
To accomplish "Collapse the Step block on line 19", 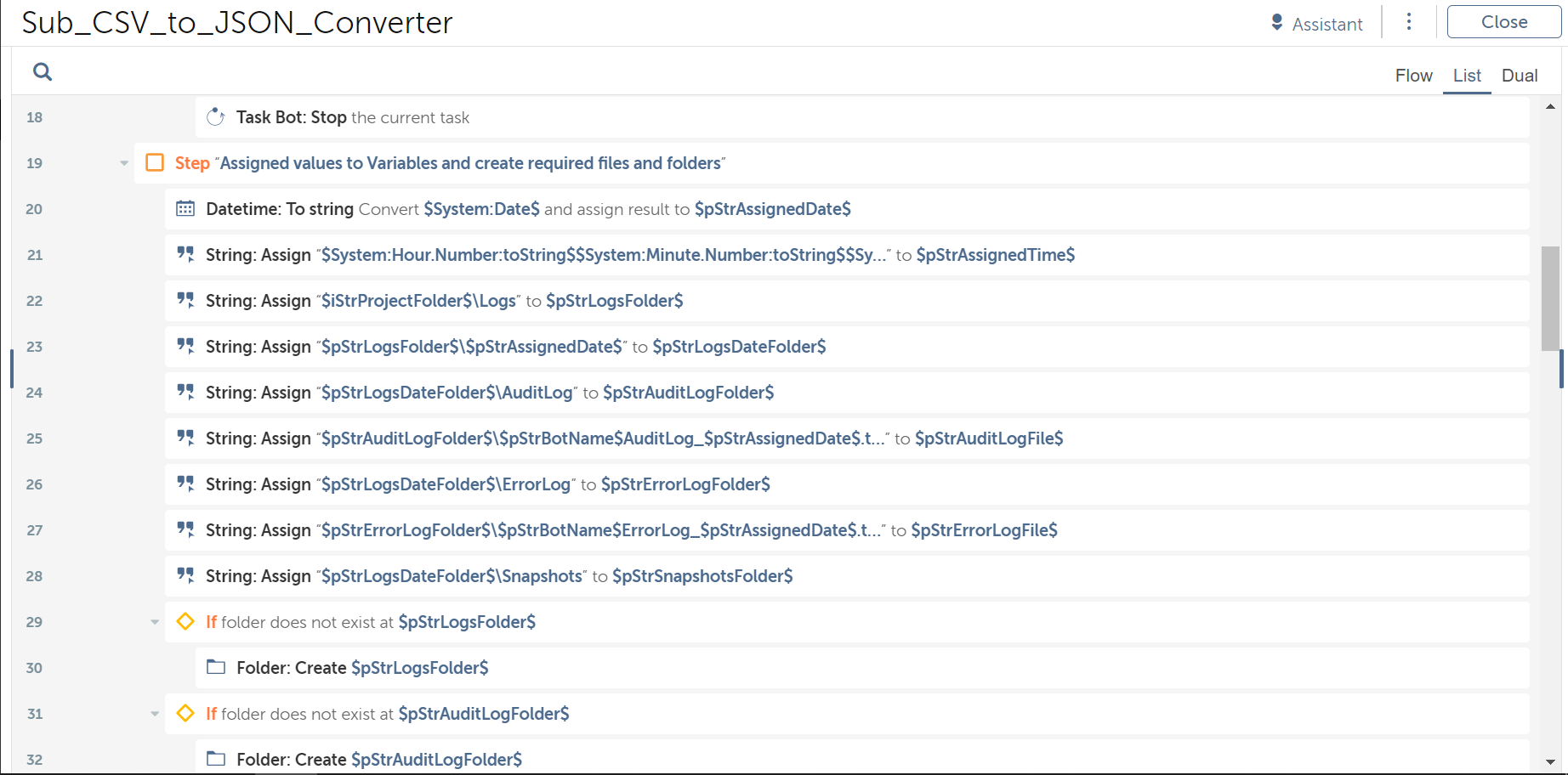I will 124,163.
